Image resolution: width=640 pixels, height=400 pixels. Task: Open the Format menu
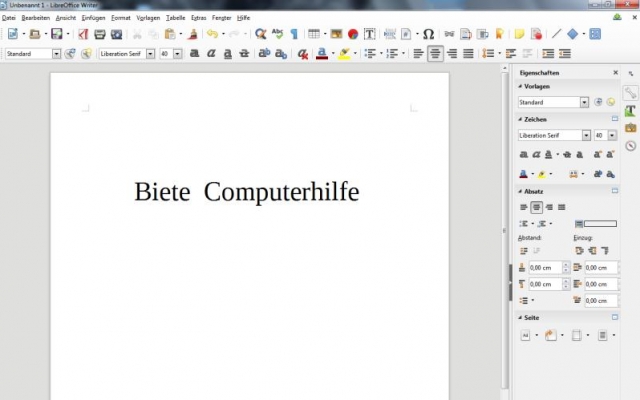tap(120, 17)
